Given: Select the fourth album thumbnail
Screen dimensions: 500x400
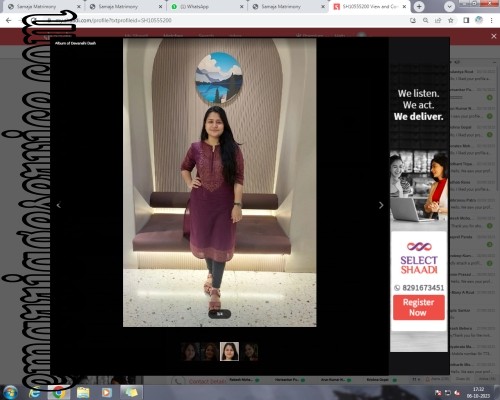Looking at the screenshot, I should point(250,351).
